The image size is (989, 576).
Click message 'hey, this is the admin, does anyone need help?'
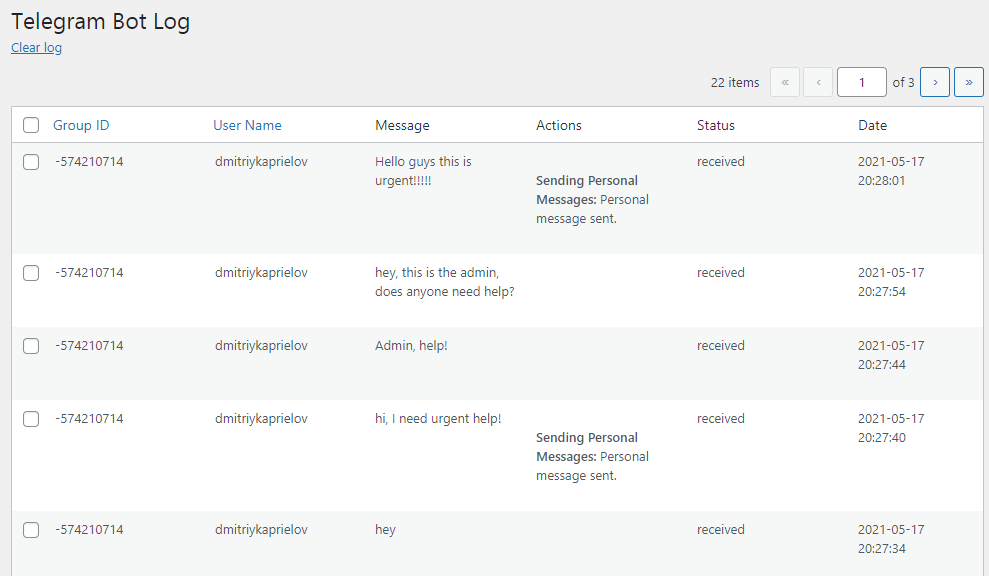(x=445, y=282)
